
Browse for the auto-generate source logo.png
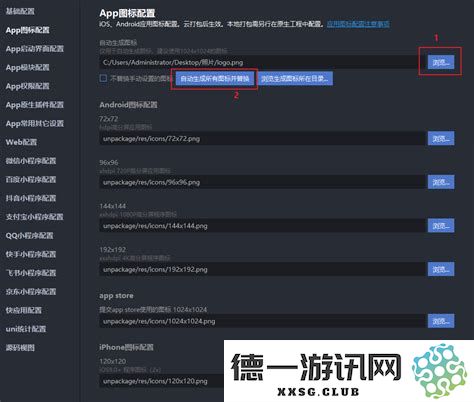click(441, 62)
